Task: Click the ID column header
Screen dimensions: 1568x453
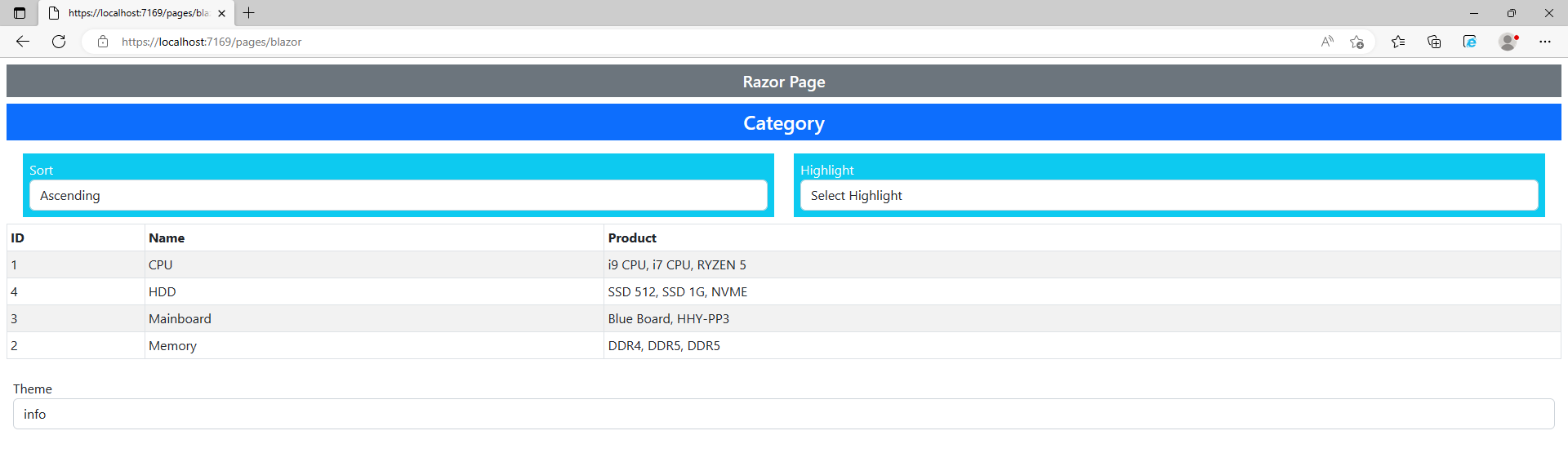Action: pos(76,238)
